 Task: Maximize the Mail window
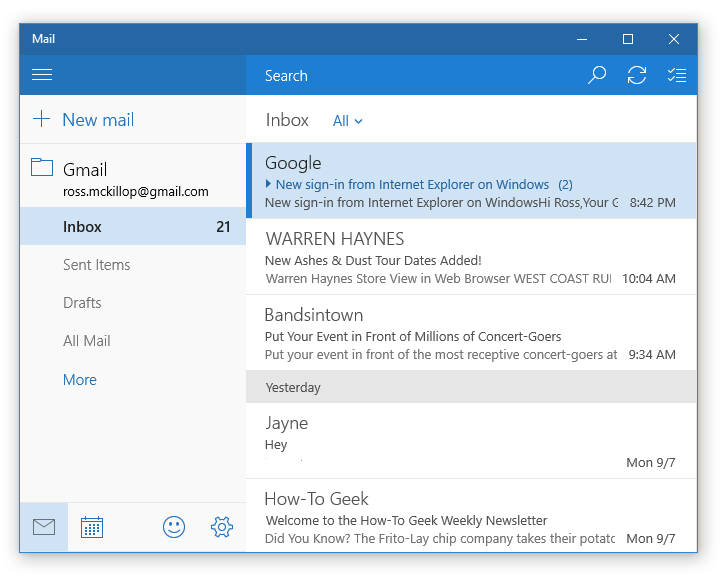click(x=628, y=39)
